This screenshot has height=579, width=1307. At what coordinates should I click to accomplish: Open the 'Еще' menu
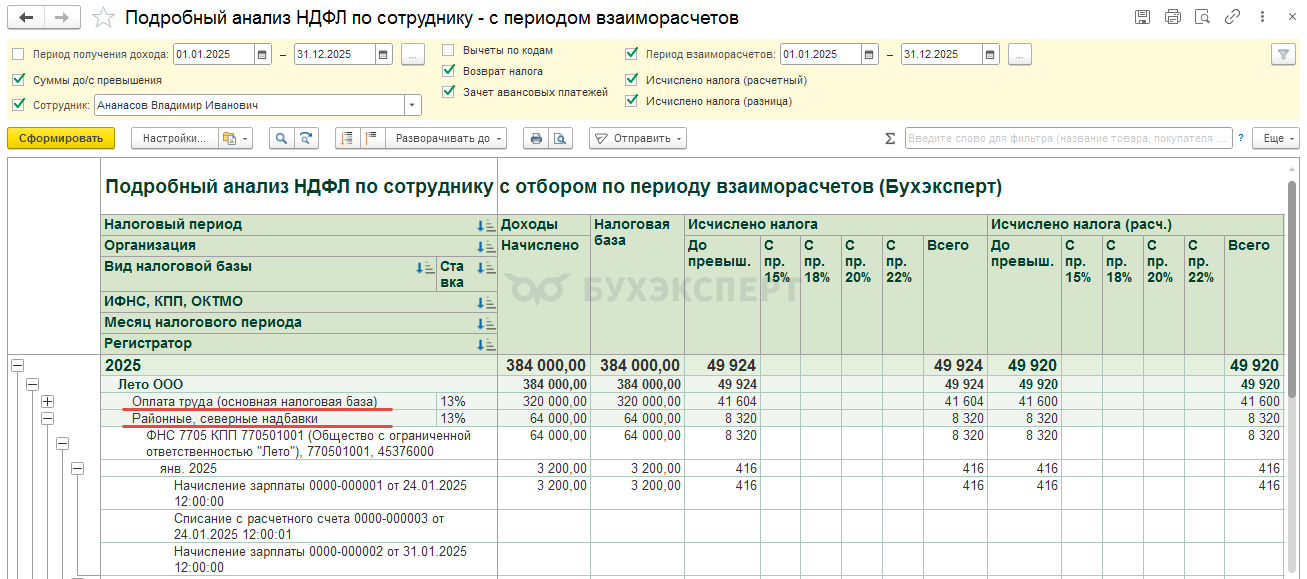tap(1278, 139)
